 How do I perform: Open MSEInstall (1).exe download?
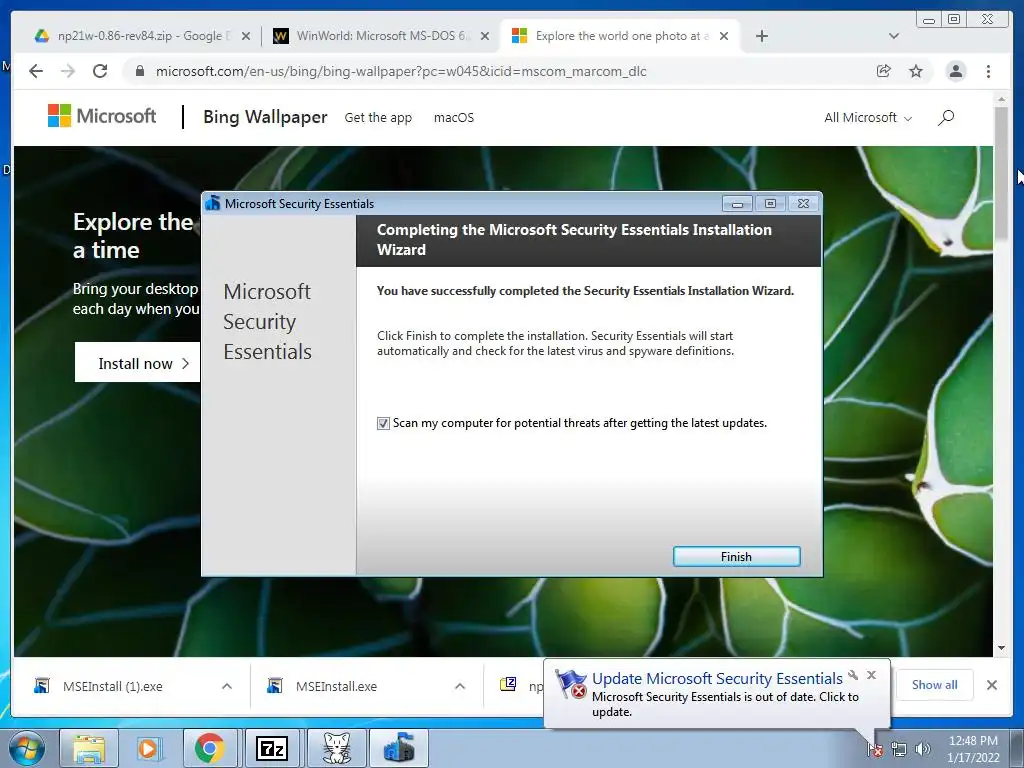point(112,686)
